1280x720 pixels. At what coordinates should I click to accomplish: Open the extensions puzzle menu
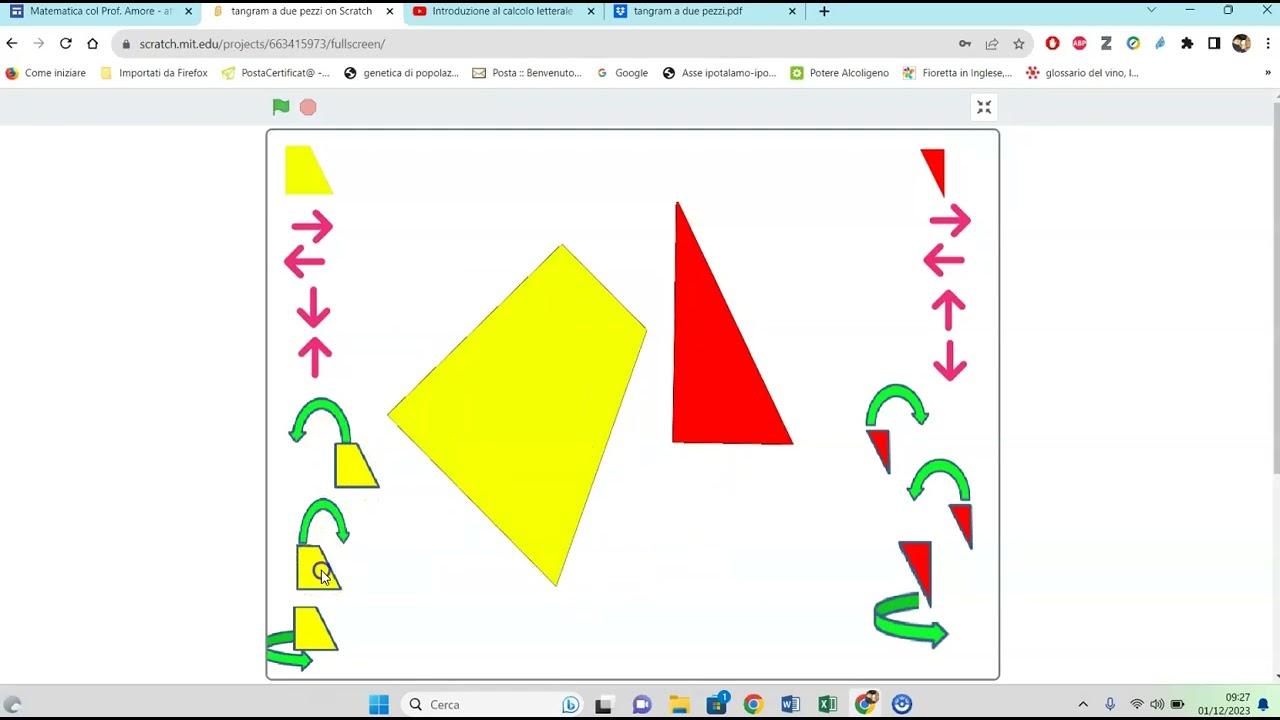click(1187, 44)
